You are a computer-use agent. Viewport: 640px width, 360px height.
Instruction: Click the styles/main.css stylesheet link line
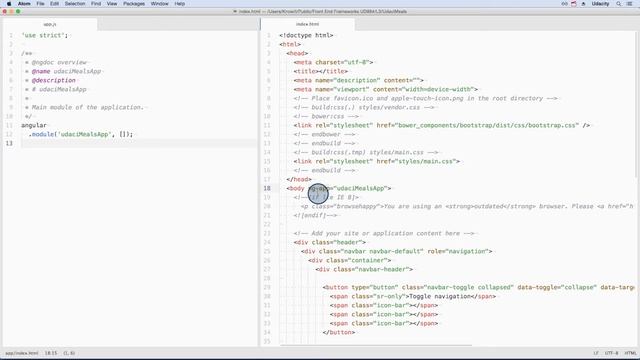(x=377, y=161)
